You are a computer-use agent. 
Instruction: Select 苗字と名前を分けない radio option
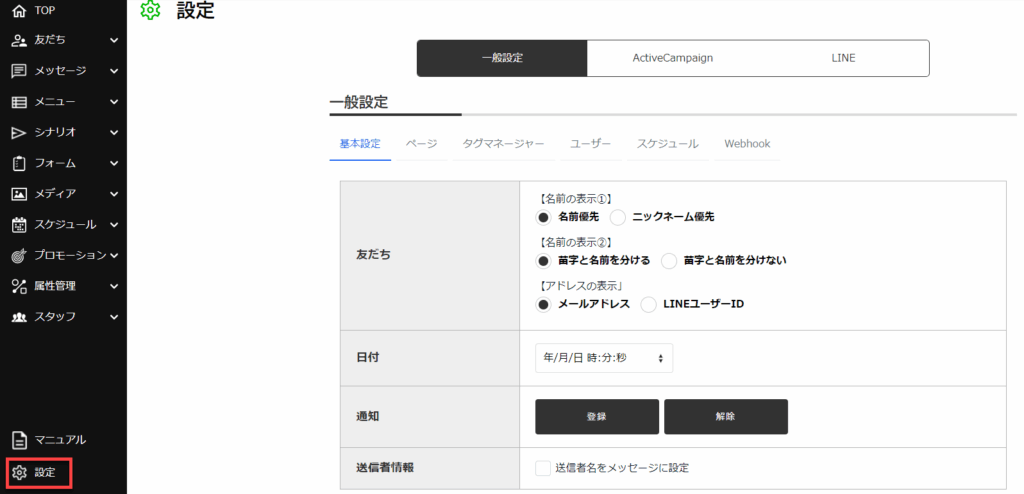pos(669,261)
